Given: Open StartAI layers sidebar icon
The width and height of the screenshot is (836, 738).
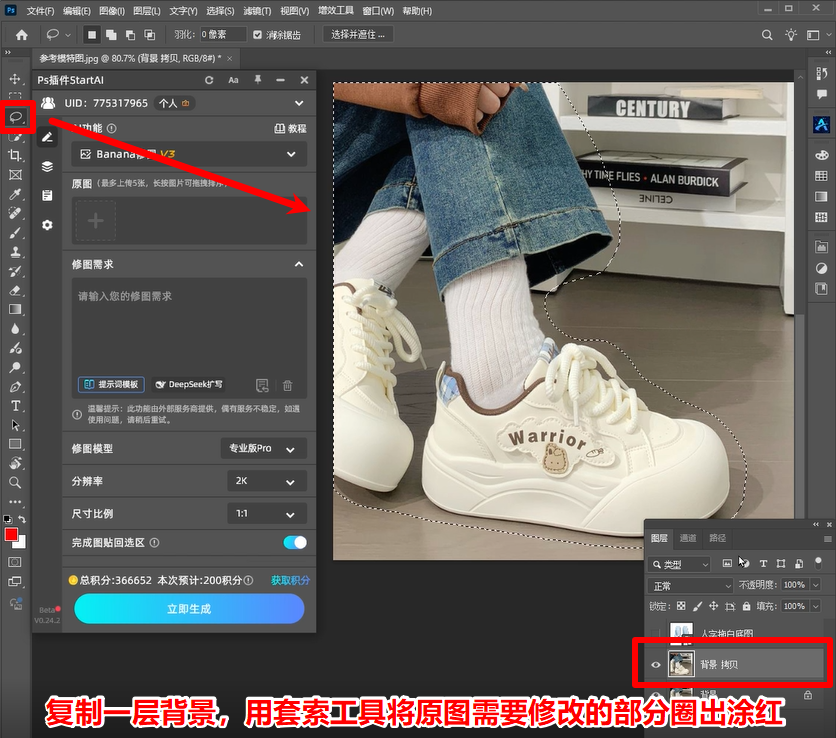Looking at the screenshot, I should [x=47, y=166].
